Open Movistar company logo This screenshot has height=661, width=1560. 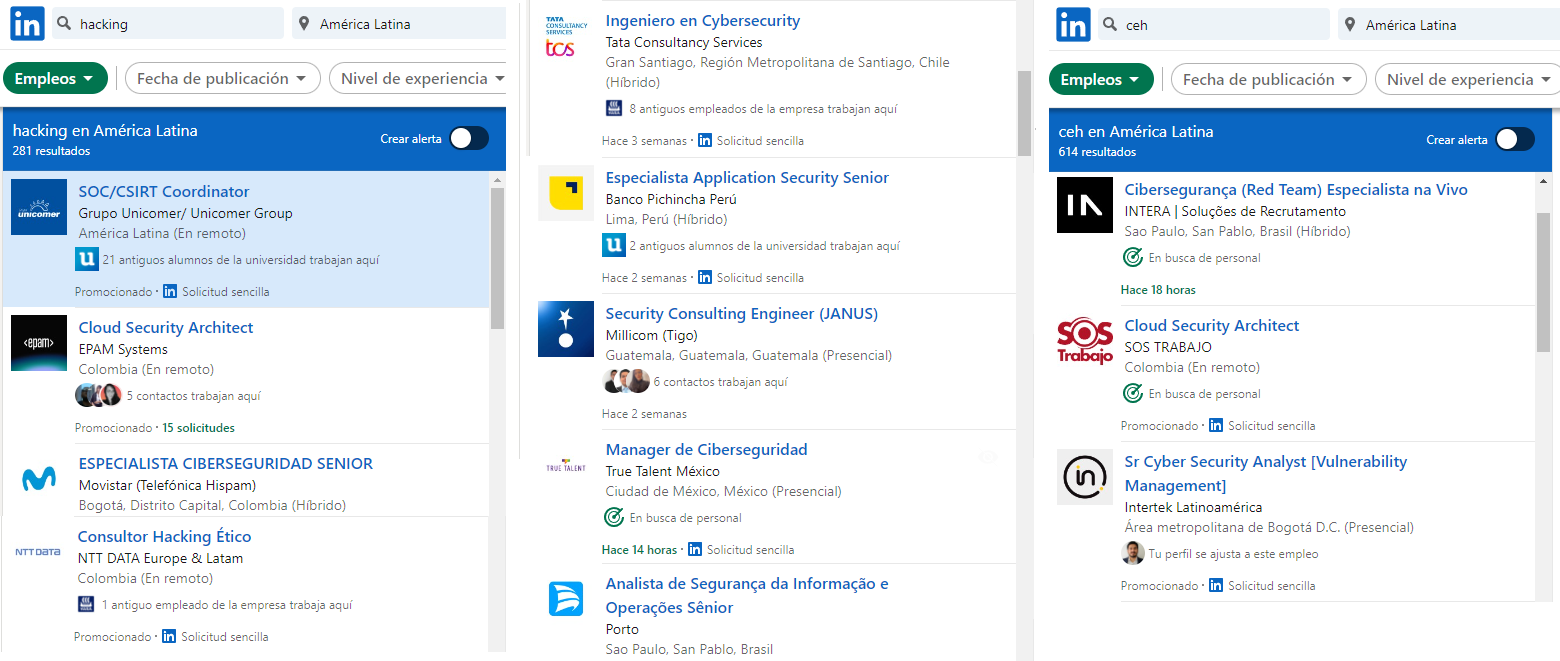39,479
